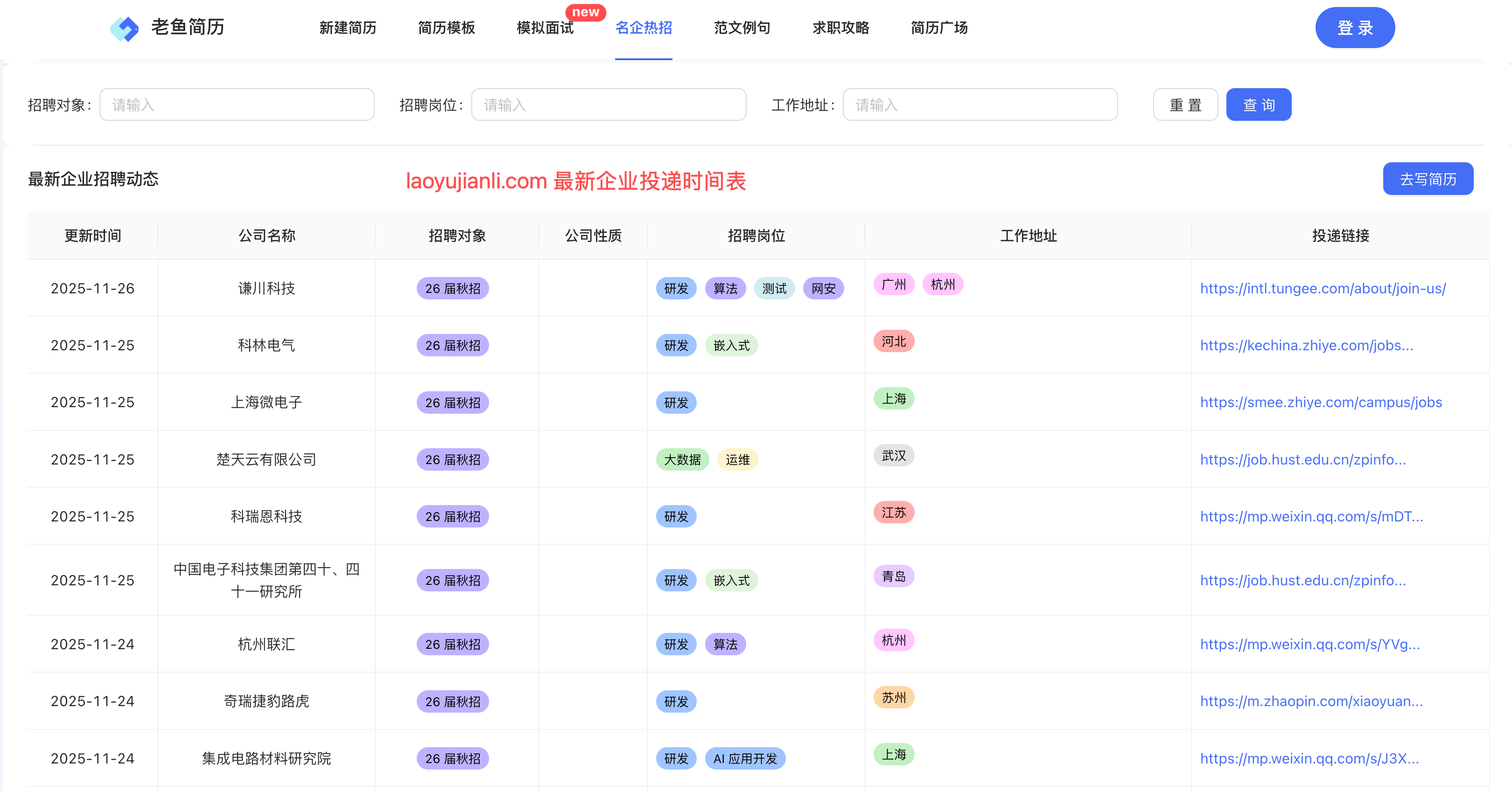
Task: Open the intl.tungee.com join-us link
Action: tap(1323, 289)
